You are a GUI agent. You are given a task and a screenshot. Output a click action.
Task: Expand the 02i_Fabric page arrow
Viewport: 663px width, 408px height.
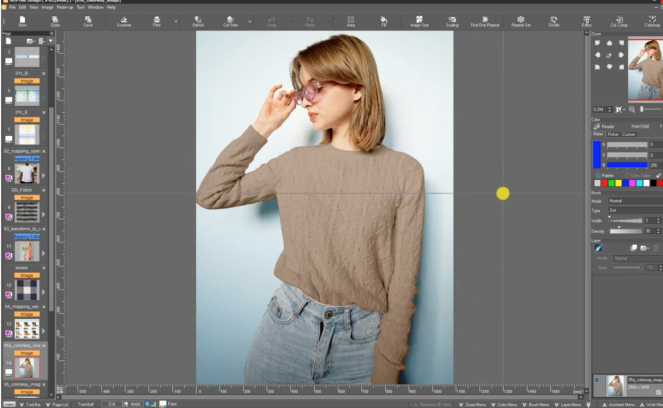(43, 214)
